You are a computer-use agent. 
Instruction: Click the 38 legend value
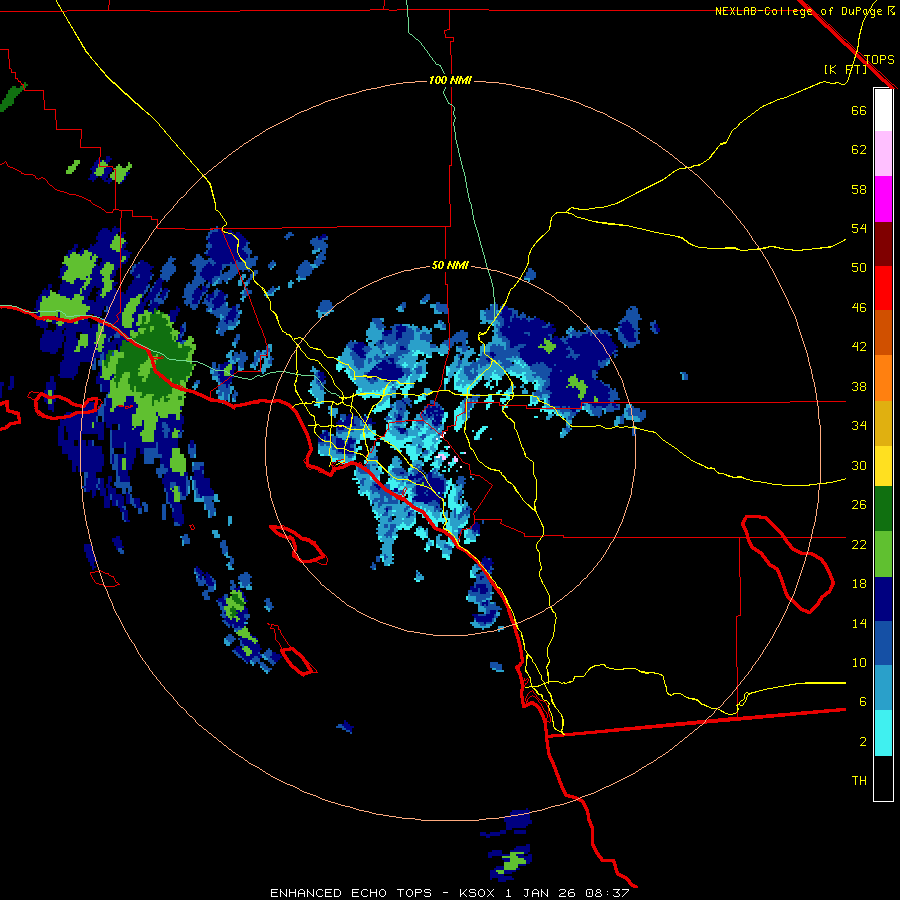coord(859,386)
